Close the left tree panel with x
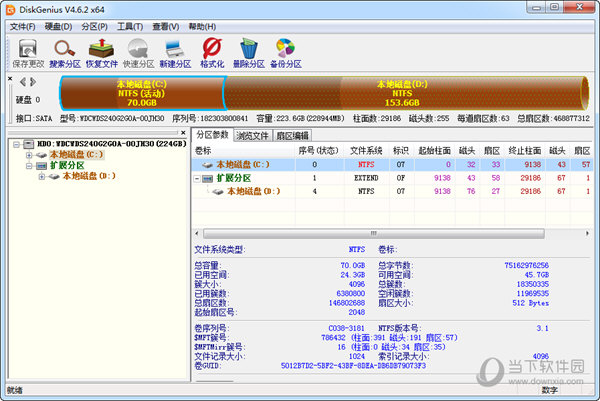Screen dimensions: 600x401 pos(183,132)
